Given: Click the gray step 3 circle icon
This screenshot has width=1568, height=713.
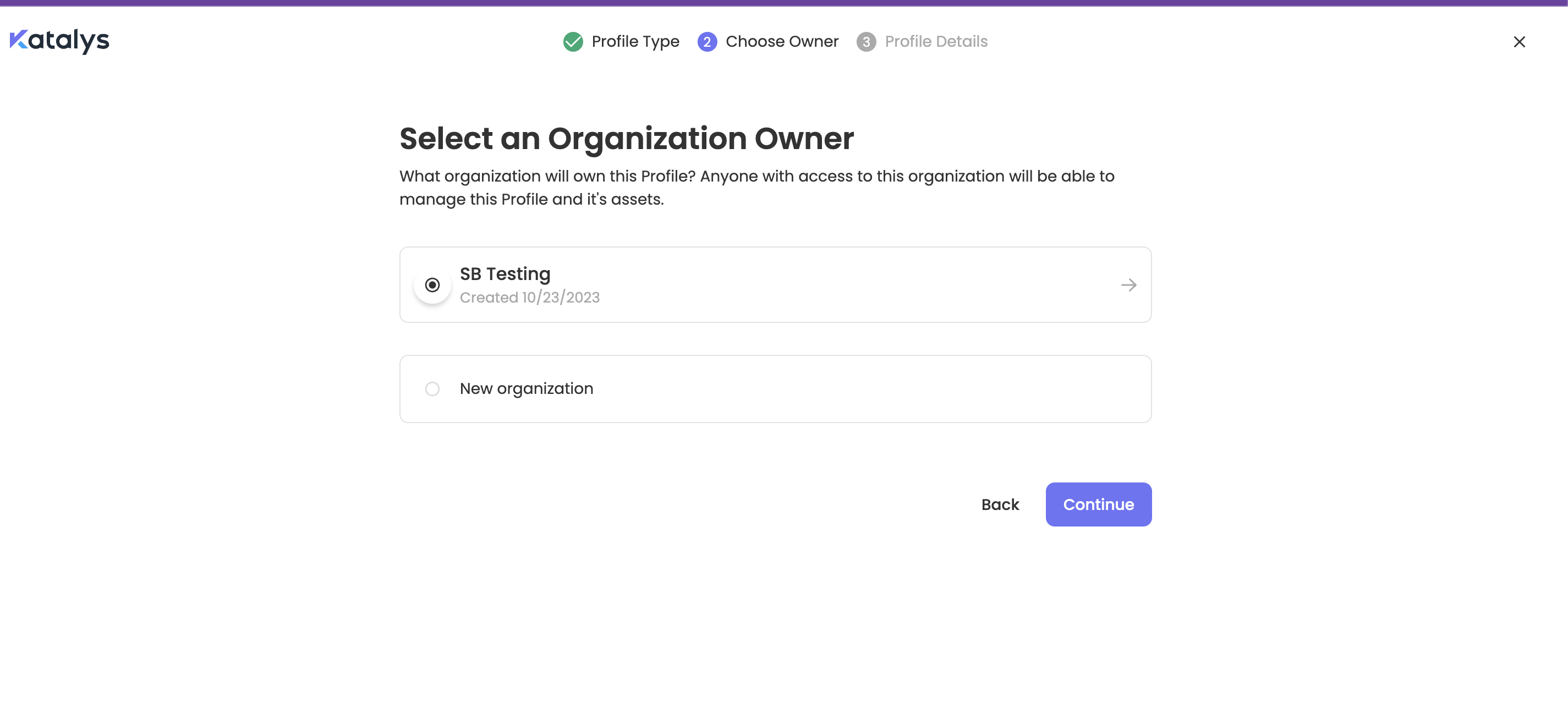Looking at the screenshot, I should point(865,41).
